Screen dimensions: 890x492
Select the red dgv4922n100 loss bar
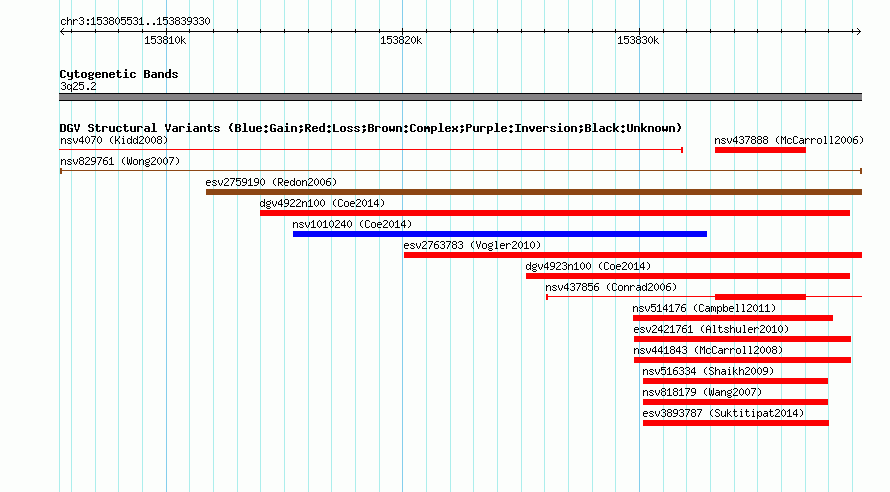coord(555,213)
